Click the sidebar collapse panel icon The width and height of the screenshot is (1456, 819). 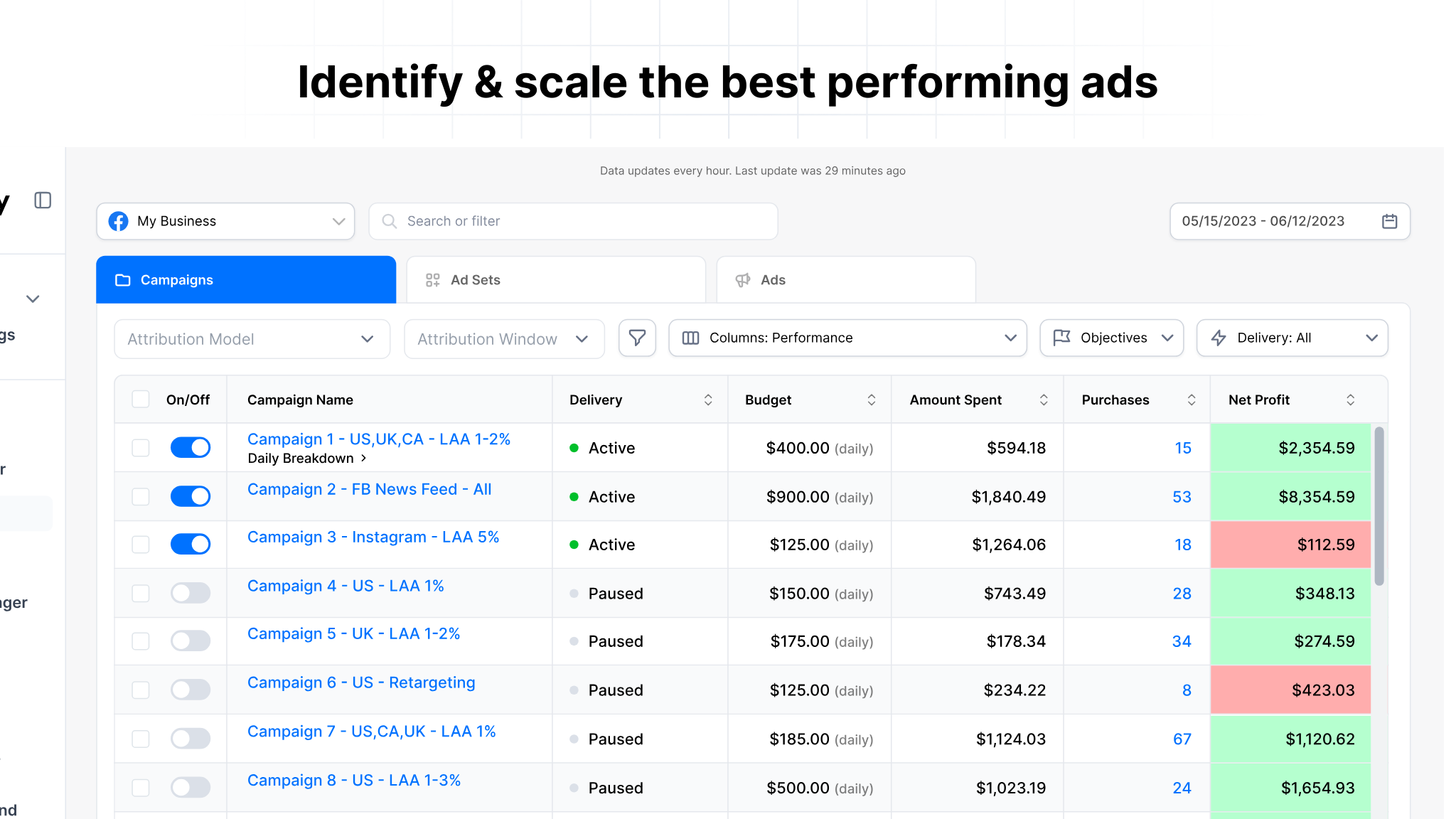click(43, 200)
